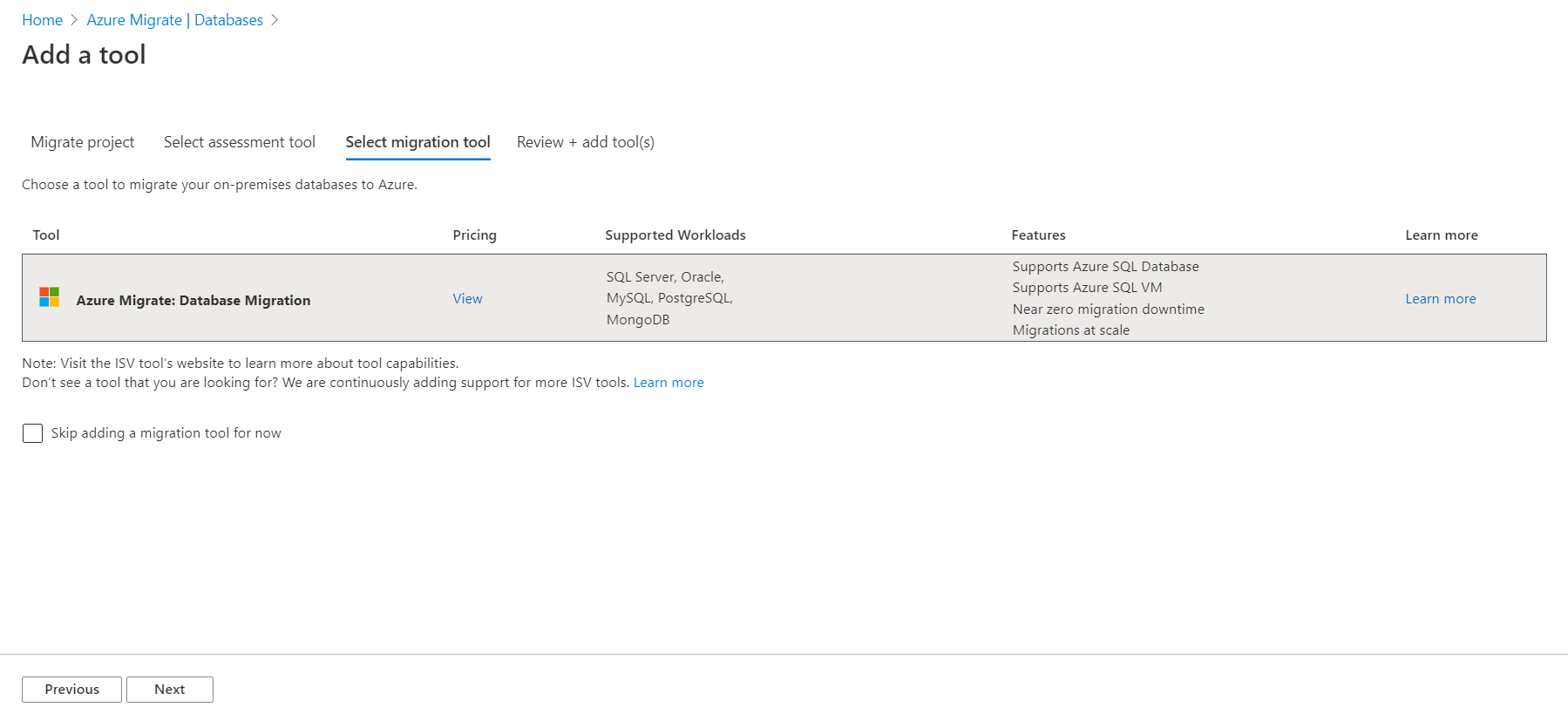
Task: Open Learn more link about ISV tools
Action: coord(669,383)
